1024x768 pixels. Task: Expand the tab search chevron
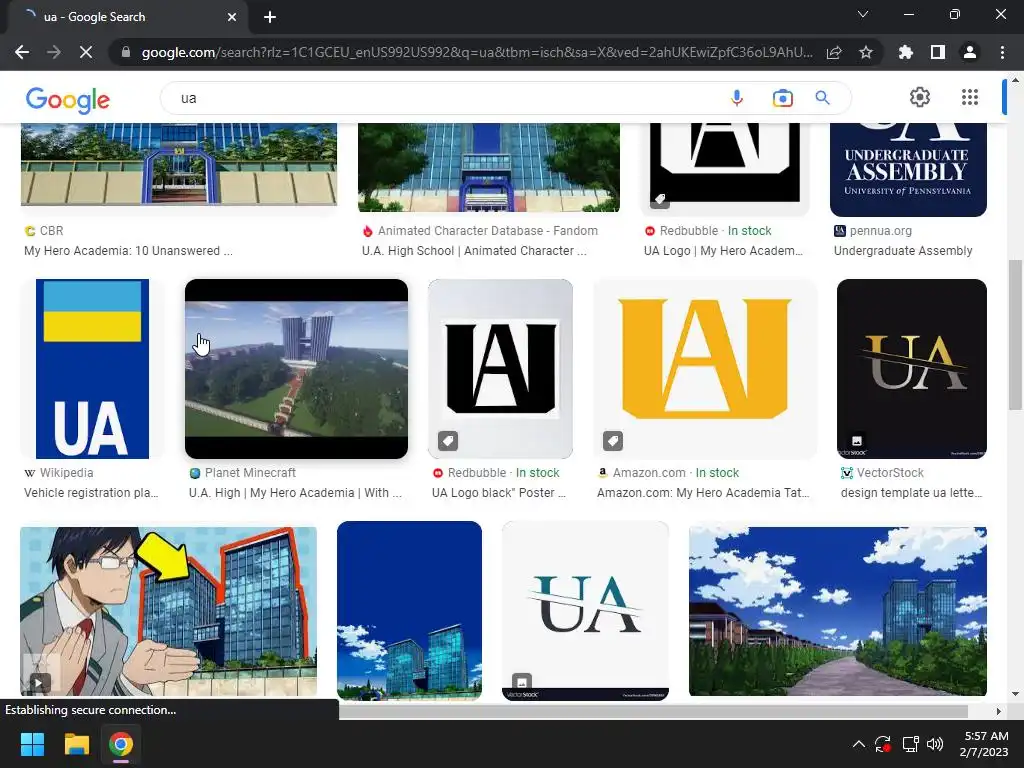[863, 14]
